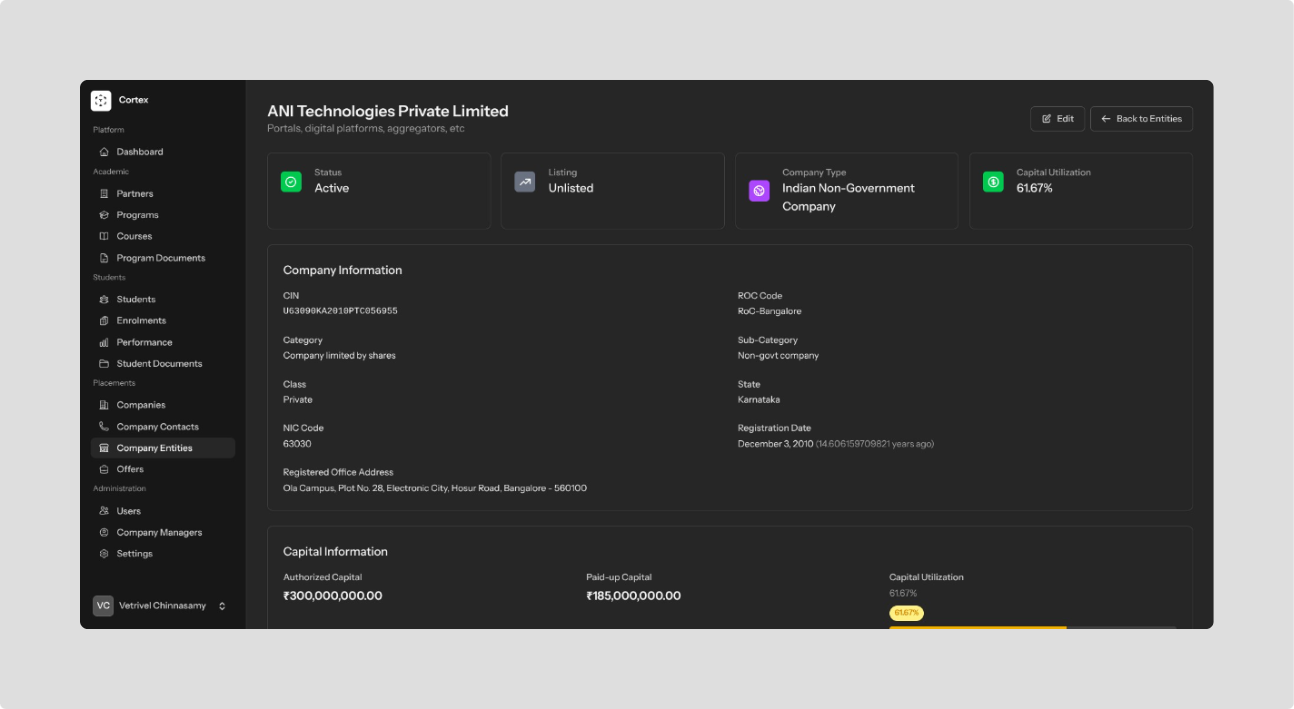Click the Listing trend arrow icon
1294x709 pixels.
[x=525, y=182]
